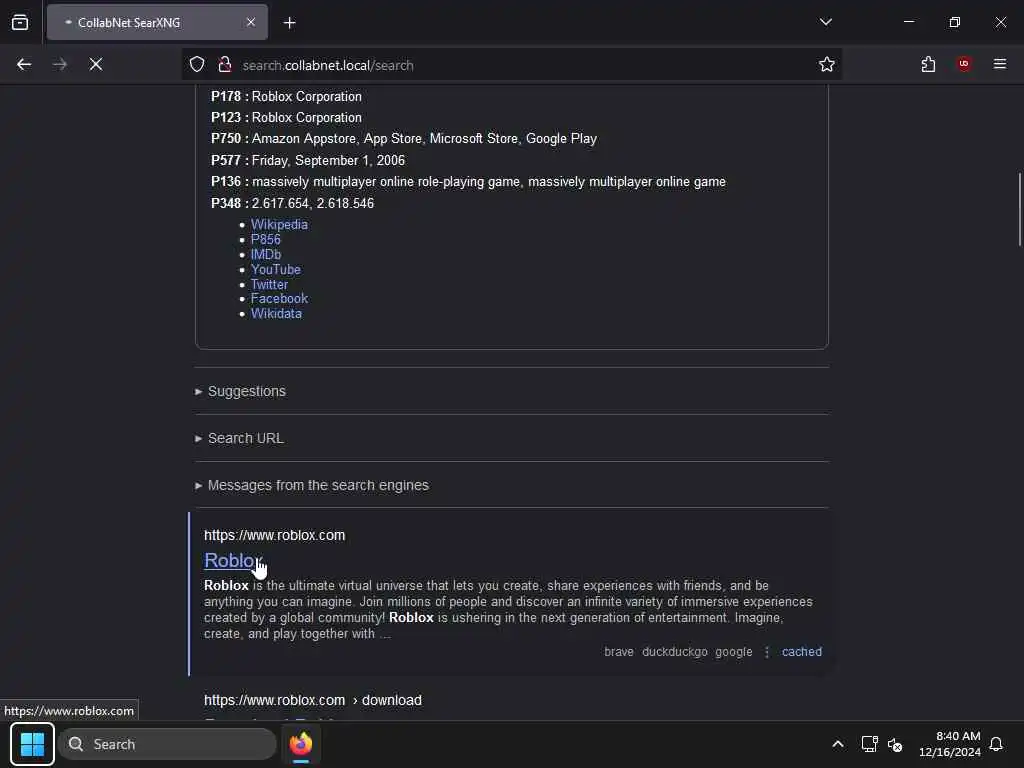Open the IMDb link
Screen dimensions: 1024x768
pyautogui.click(x=266, y=255)
